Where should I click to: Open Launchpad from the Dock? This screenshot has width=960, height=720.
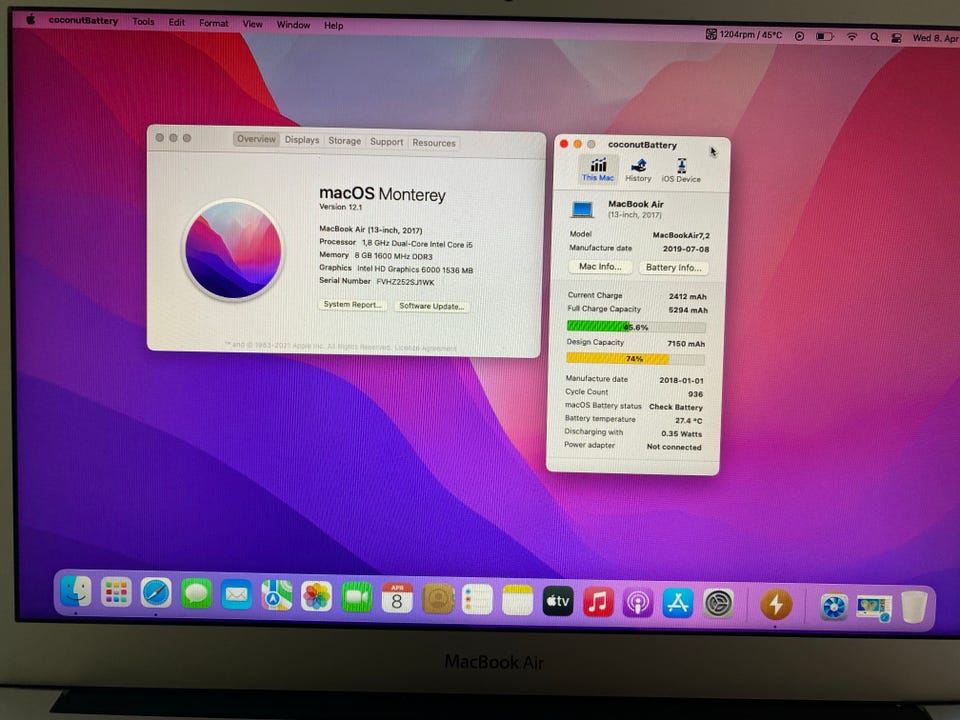pos(116,592)
